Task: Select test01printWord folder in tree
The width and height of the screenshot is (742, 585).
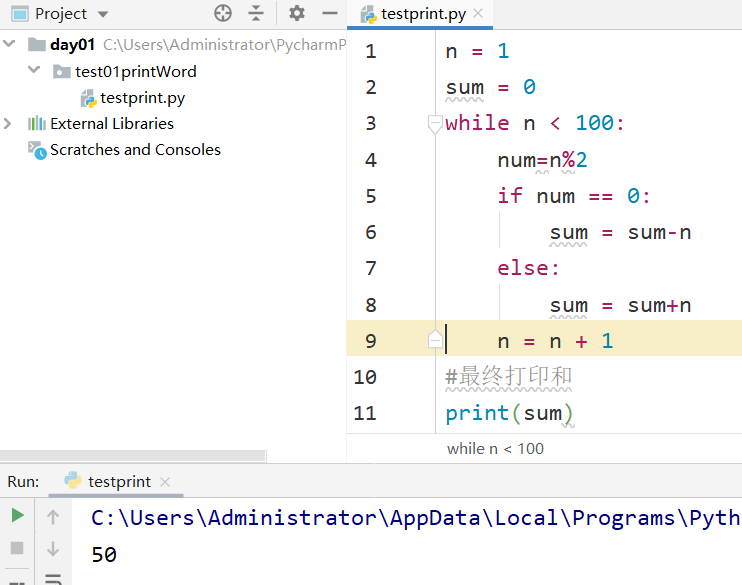Action: click(136, 71)
